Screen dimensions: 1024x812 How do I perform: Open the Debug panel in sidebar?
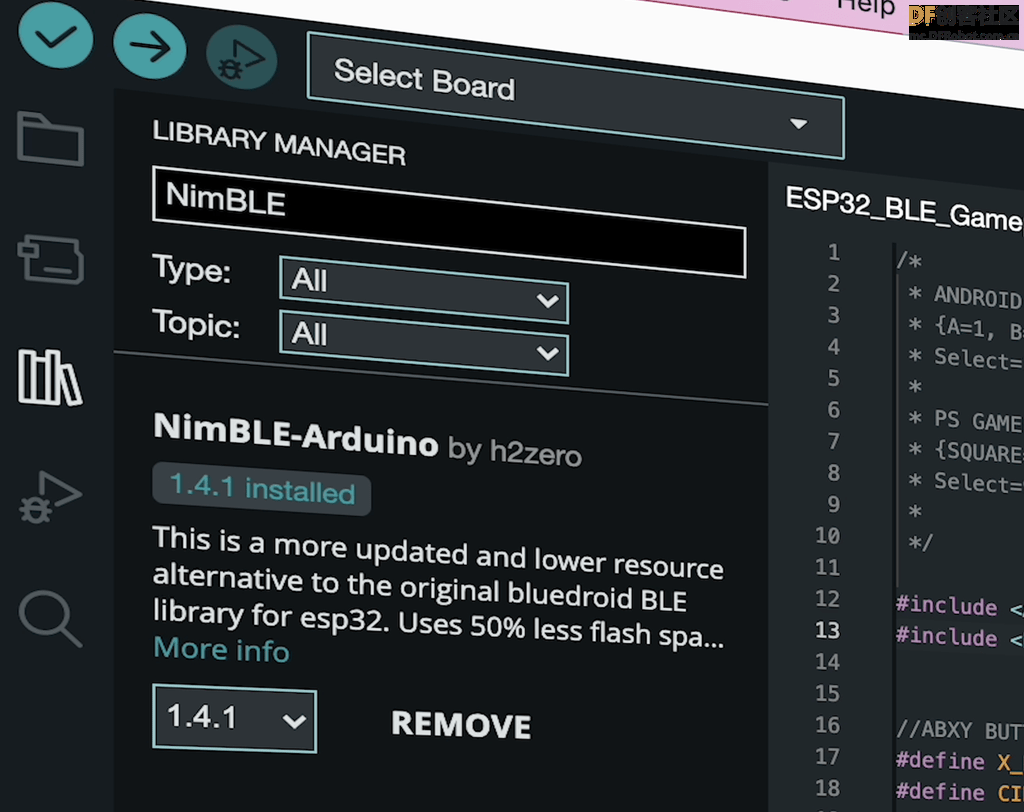[50, 498]
